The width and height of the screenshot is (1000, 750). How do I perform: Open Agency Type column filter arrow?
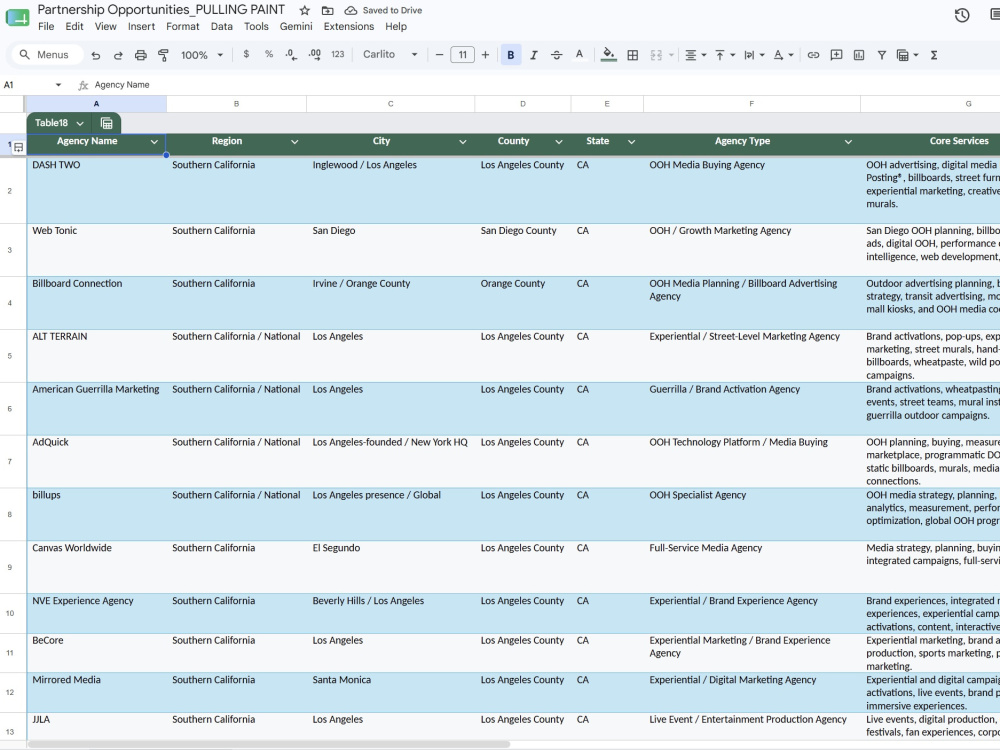(848, 142)
